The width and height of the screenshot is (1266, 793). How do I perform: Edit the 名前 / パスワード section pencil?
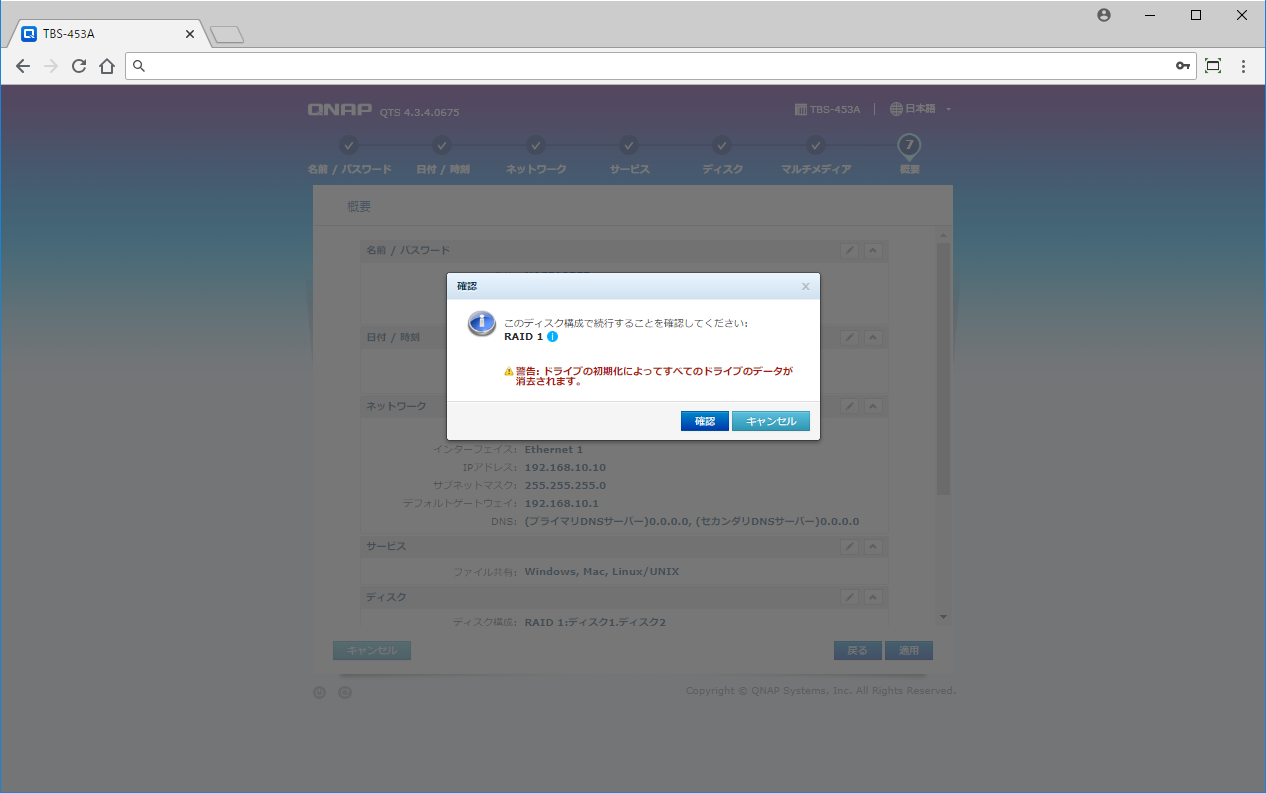(x=849, y=250)
